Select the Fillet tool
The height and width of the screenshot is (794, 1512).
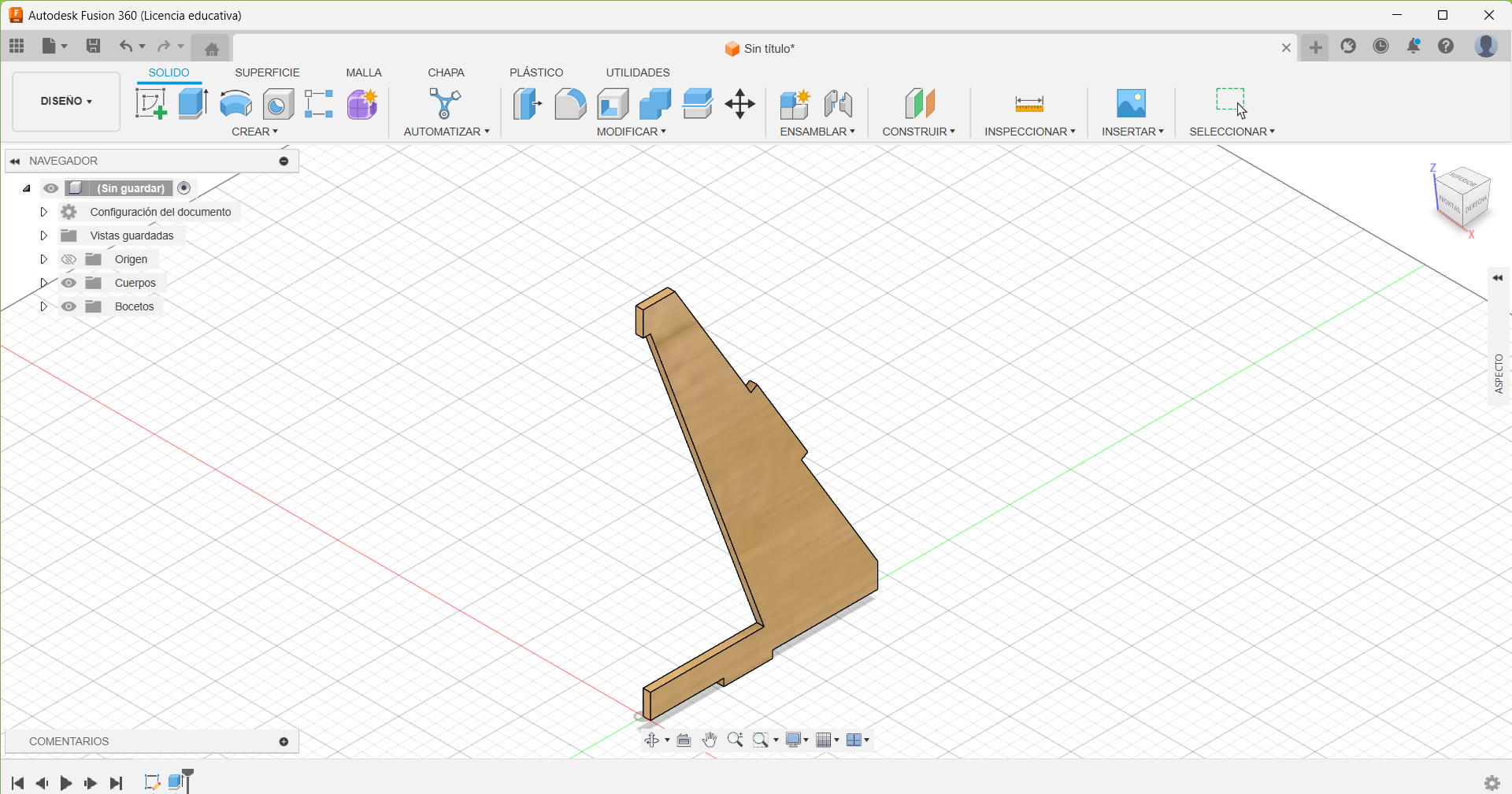[x=570, y=103]
